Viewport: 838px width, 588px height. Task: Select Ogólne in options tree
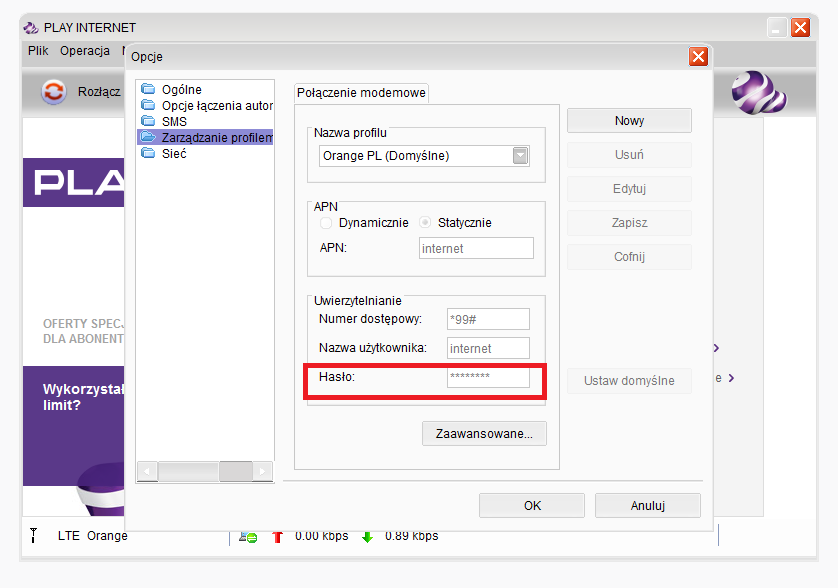182,89
